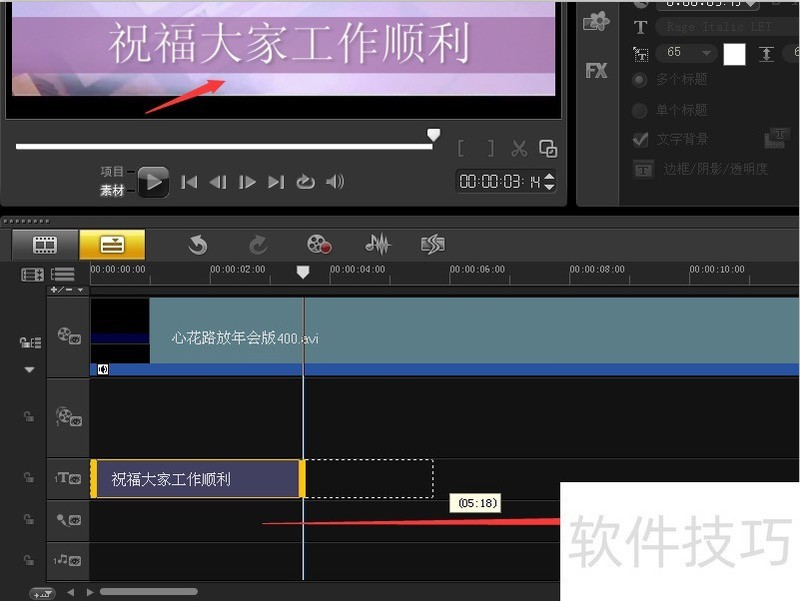Select the 单个标题 radio button
This screenshot has width=800, height=601.
tap(640, 109)
